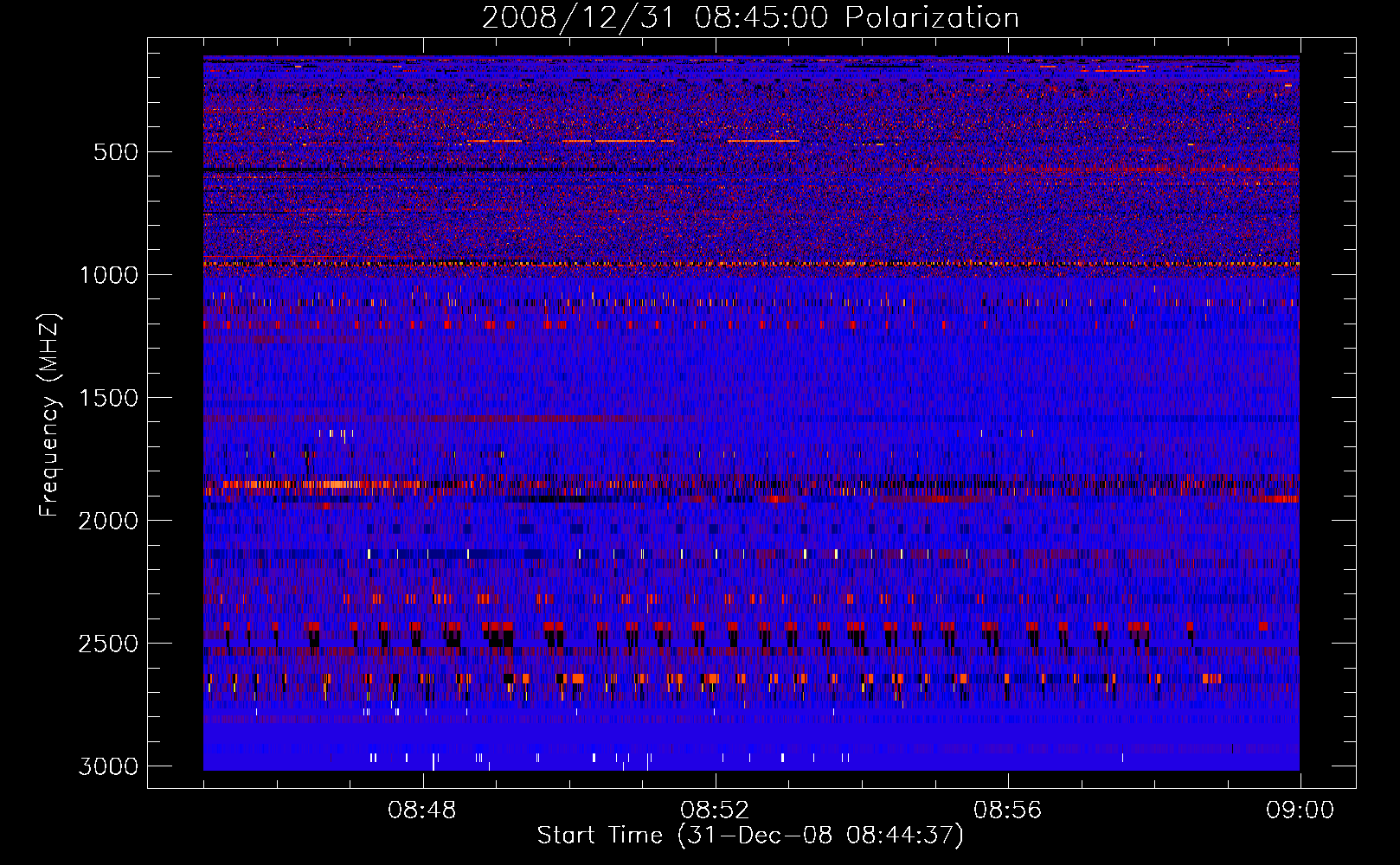Click the plot title "2008/12/31 08:45:00 Polarization"

[750, 18]
